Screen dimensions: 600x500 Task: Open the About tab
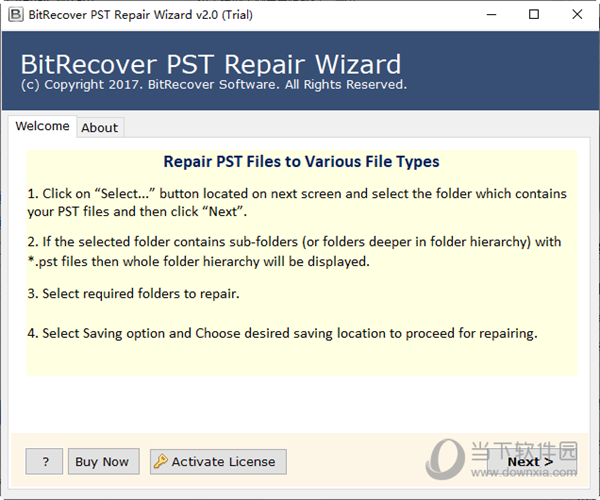pos(99,127)
